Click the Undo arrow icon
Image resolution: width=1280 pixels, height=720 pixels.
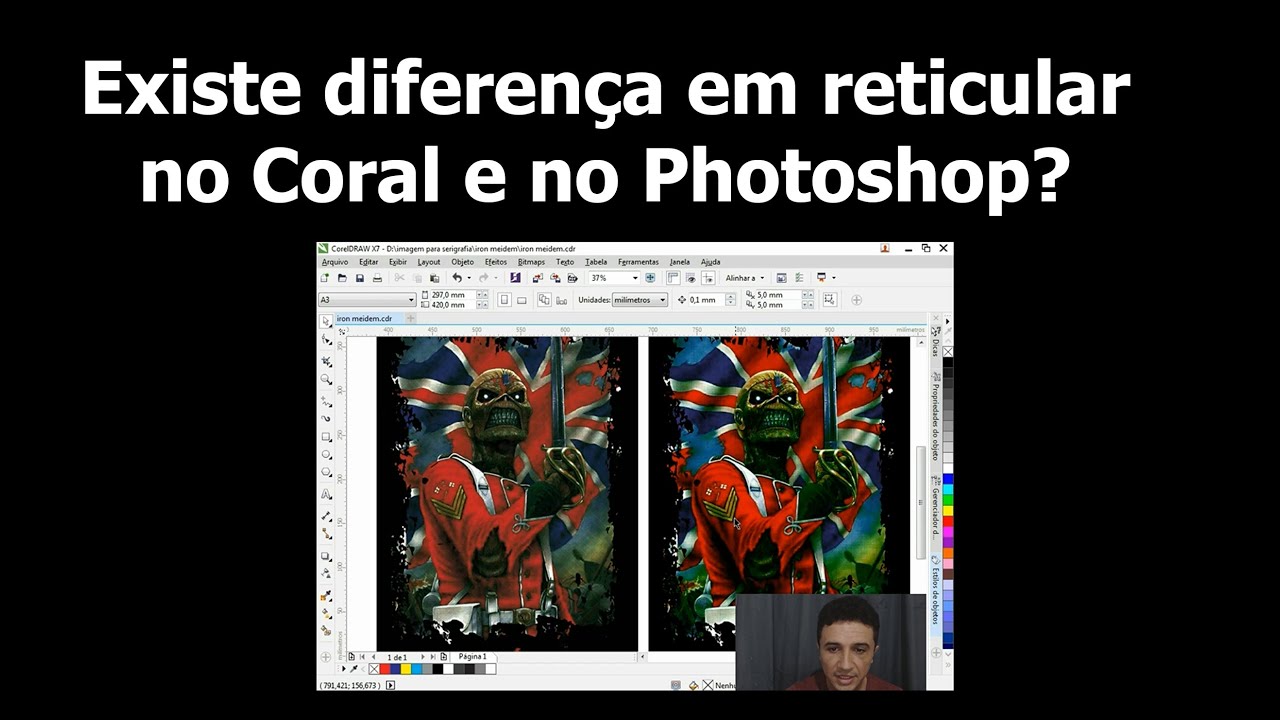457,278
